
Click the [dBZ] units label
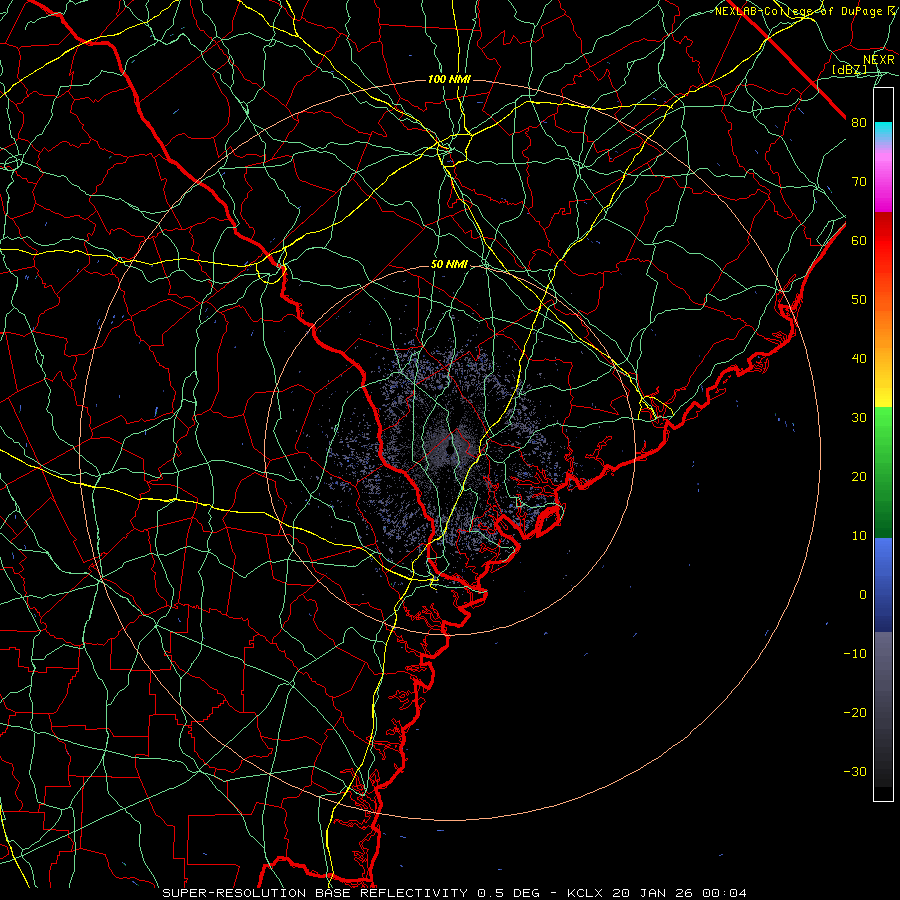coord(849,69)
